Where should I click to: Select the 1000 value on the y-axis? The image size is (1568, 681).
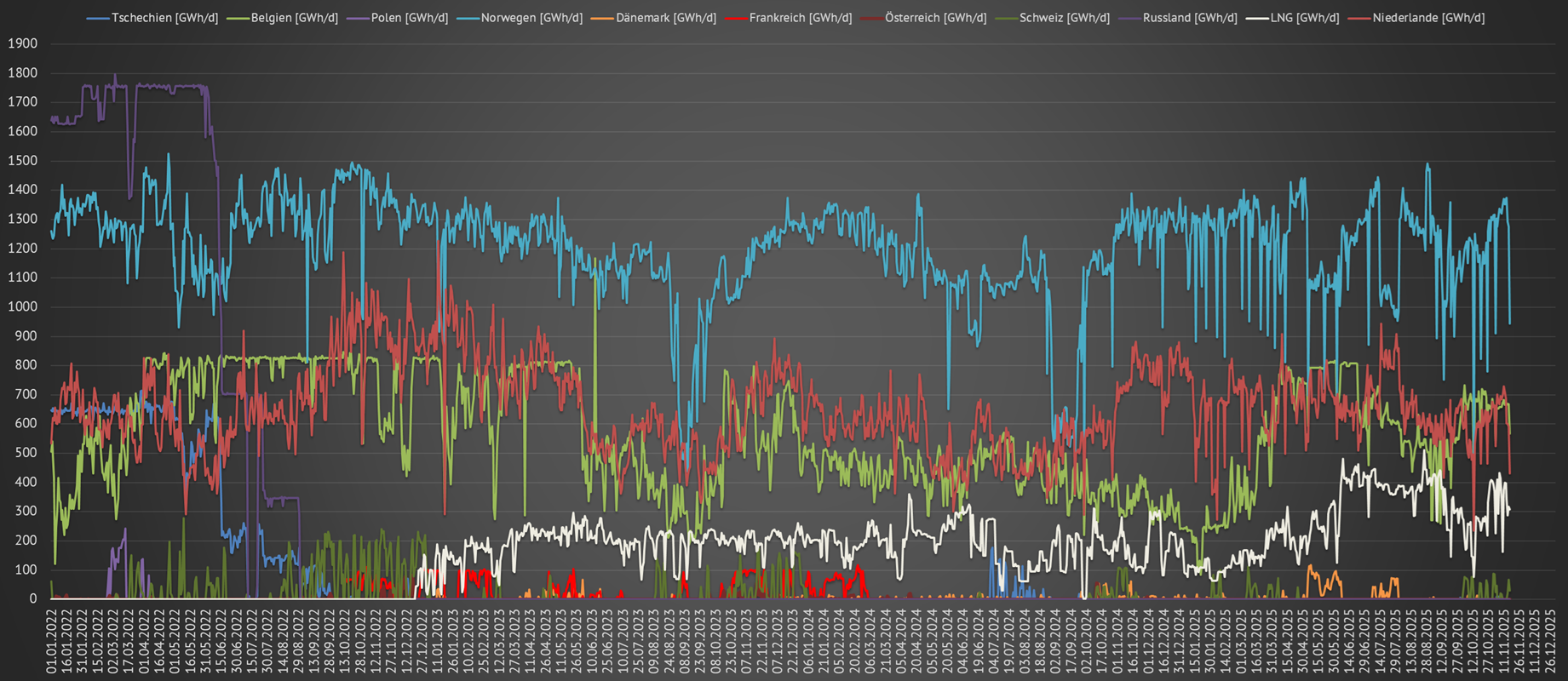pyautogui.click(x=22, y=307)
